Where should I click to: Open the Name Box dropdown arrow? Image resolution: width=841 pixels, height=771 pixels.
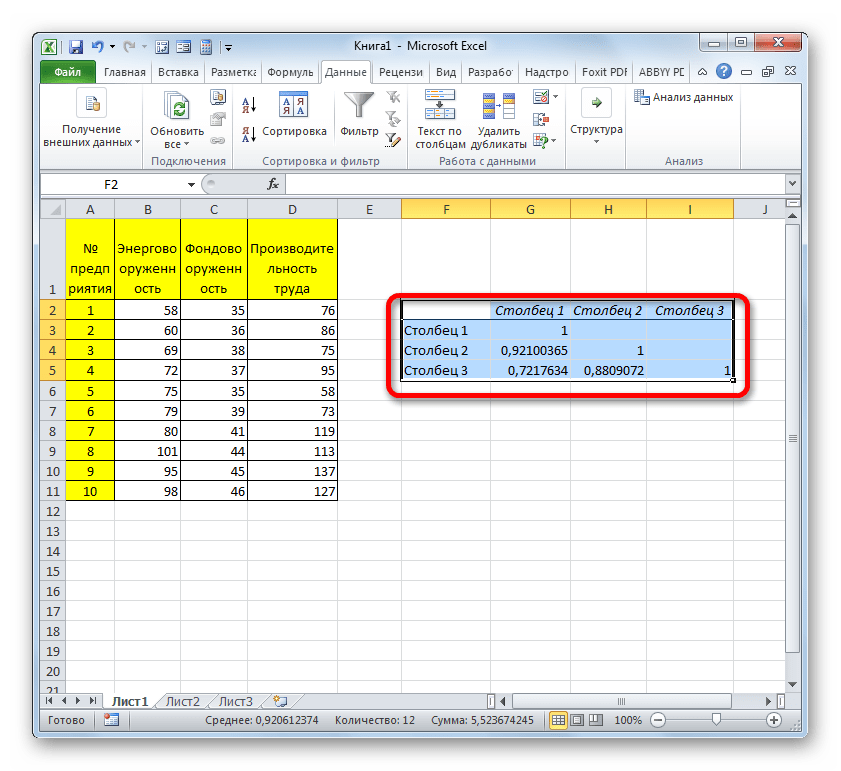(x=191, y=185)
